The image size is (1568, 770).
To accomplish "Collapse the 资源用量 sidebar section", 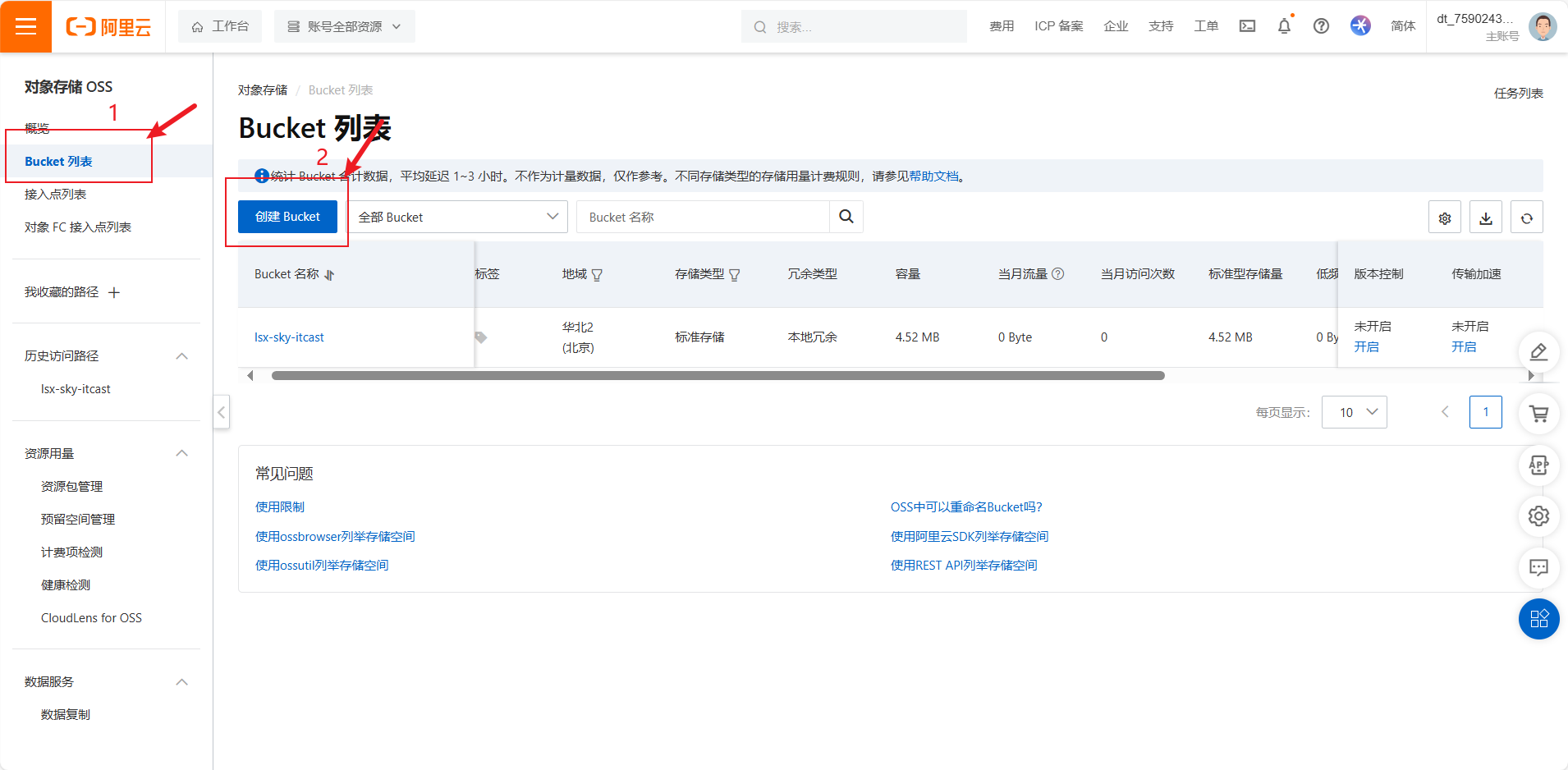I will pos(182,452).
